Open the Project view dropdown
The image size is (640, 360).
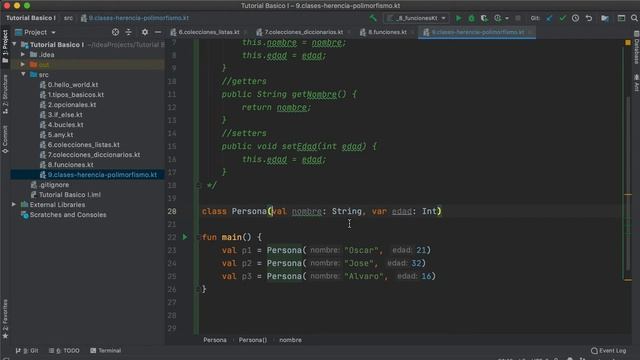pyautogui.click(x=36, y=32)
